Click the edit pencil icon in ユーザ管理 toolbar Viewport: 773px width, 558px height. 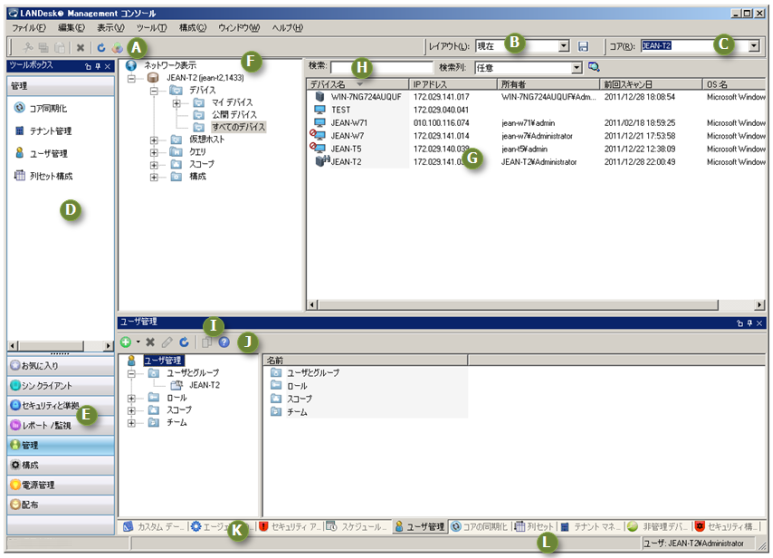click(167, 342)
